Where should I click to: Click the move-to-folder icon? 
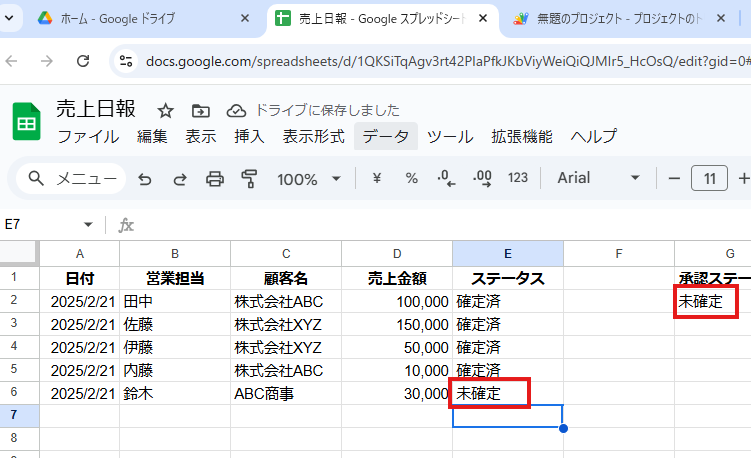(201, 111)
